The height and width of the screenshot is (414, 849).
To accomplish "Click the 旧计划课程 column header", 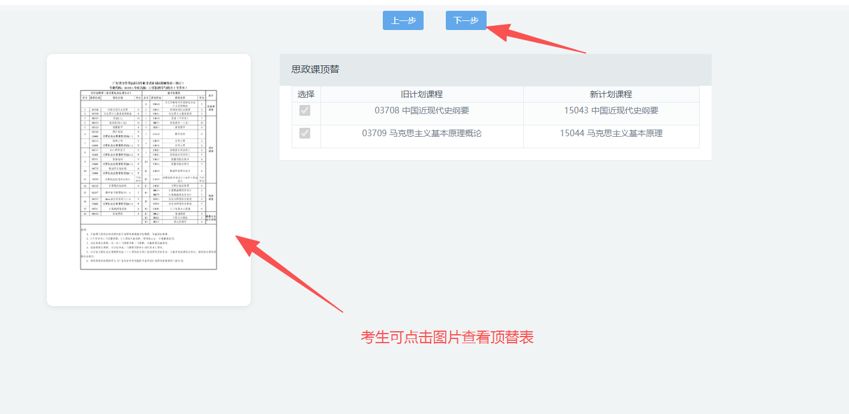I will coord(421,94).
